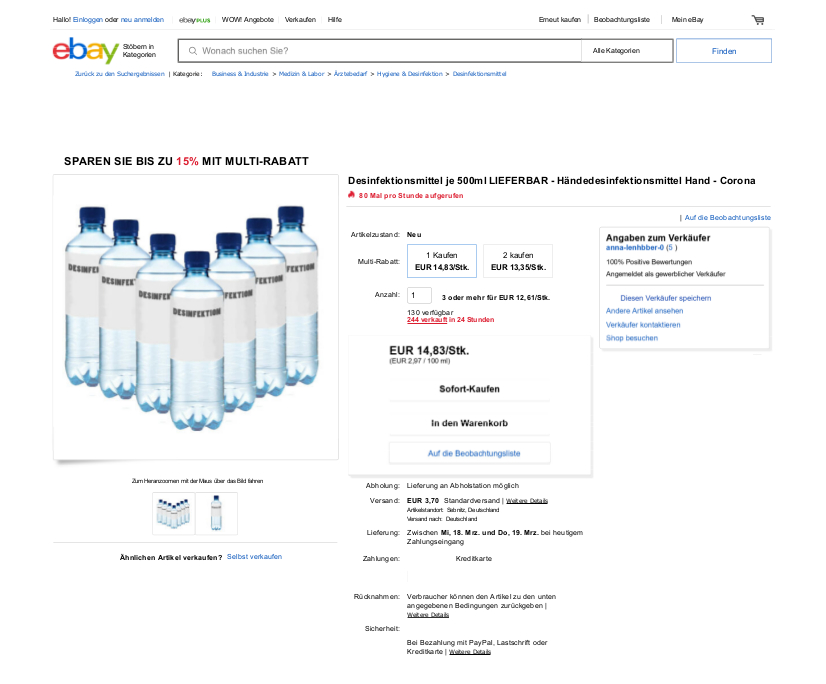Screen dimensions: 826x684
Task: Open the 'Mein eBay' menu
Action: pos(687,20)
